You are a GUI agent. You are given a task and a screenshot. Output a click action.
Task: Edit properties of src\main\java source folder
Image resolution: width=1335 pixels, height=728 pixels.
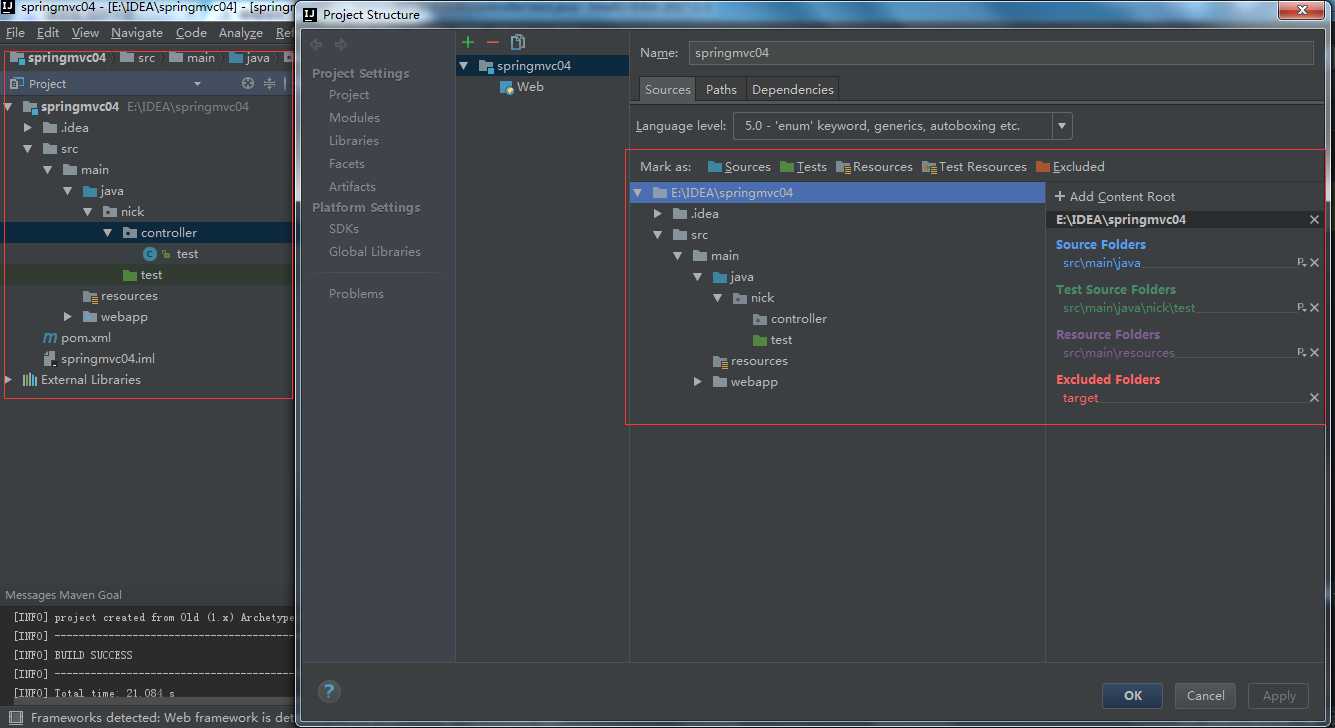point(1301,263)
